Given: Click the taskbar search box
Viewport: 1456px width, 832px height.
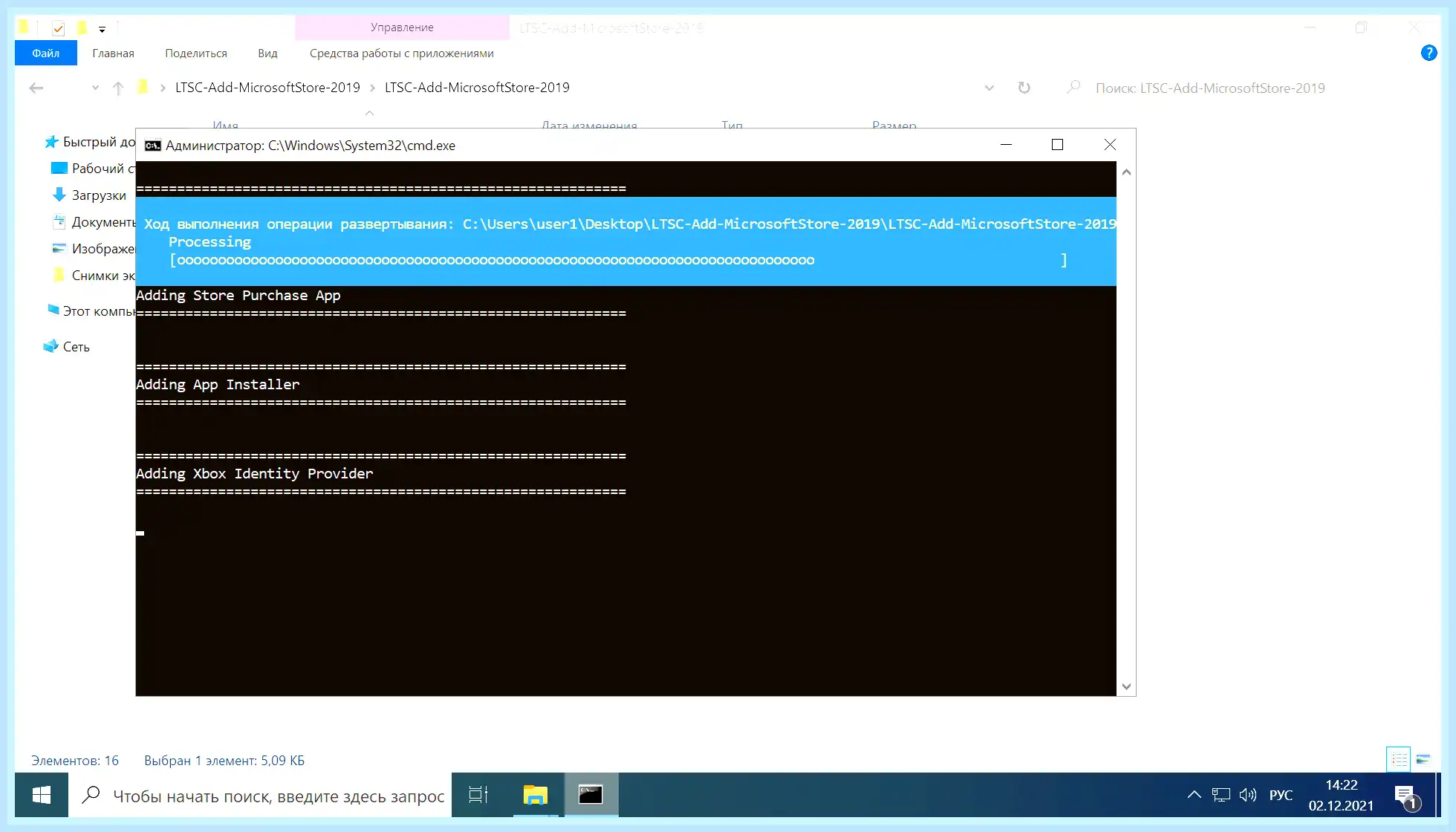Looking at the screenshot, I should 260,795.
